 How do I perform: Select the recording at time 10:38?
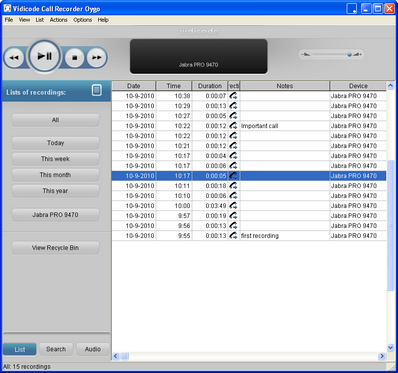pos(249,96)
